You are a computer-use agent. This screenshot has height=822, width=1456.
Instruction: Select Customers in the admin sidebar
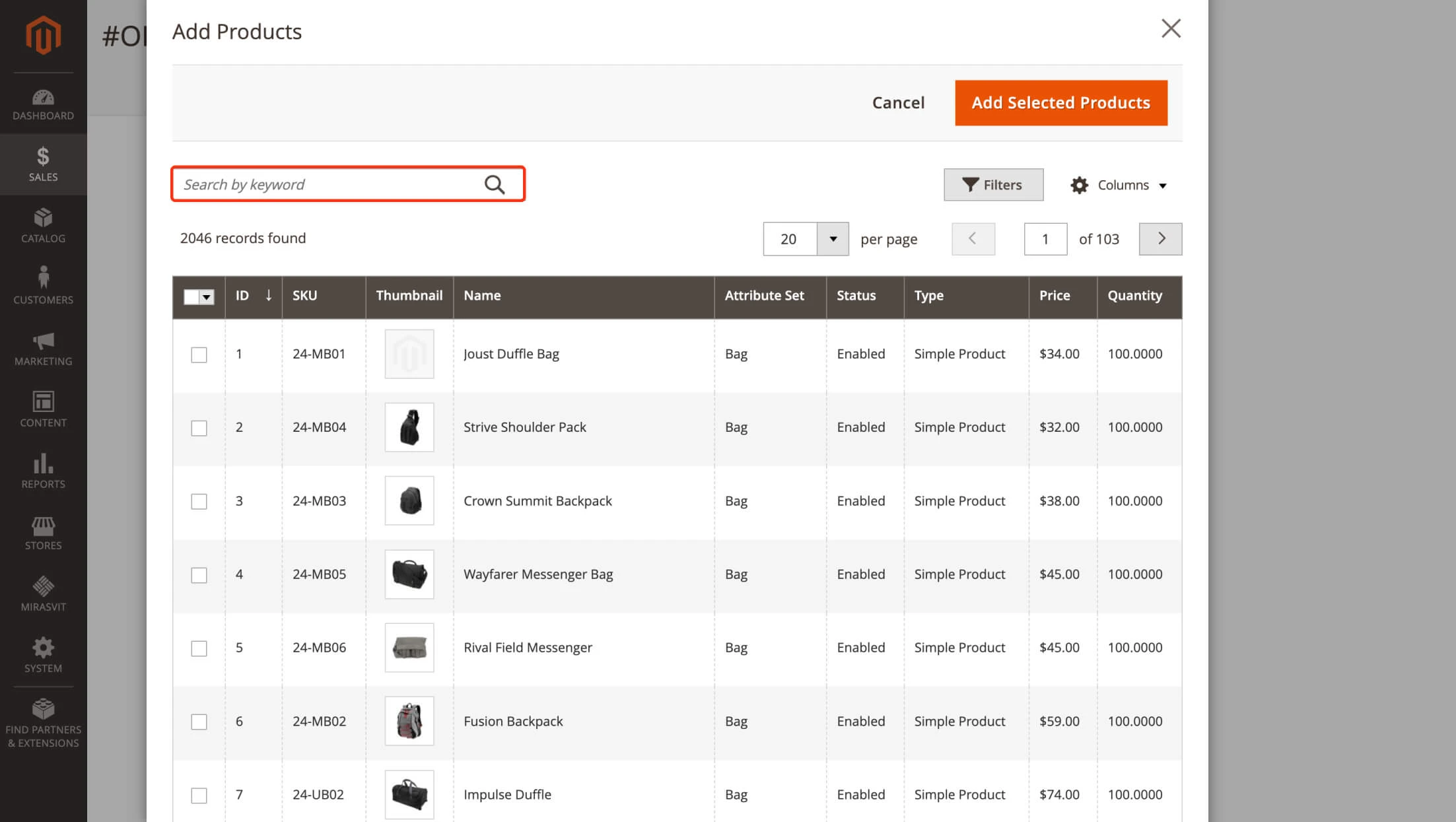43,285
